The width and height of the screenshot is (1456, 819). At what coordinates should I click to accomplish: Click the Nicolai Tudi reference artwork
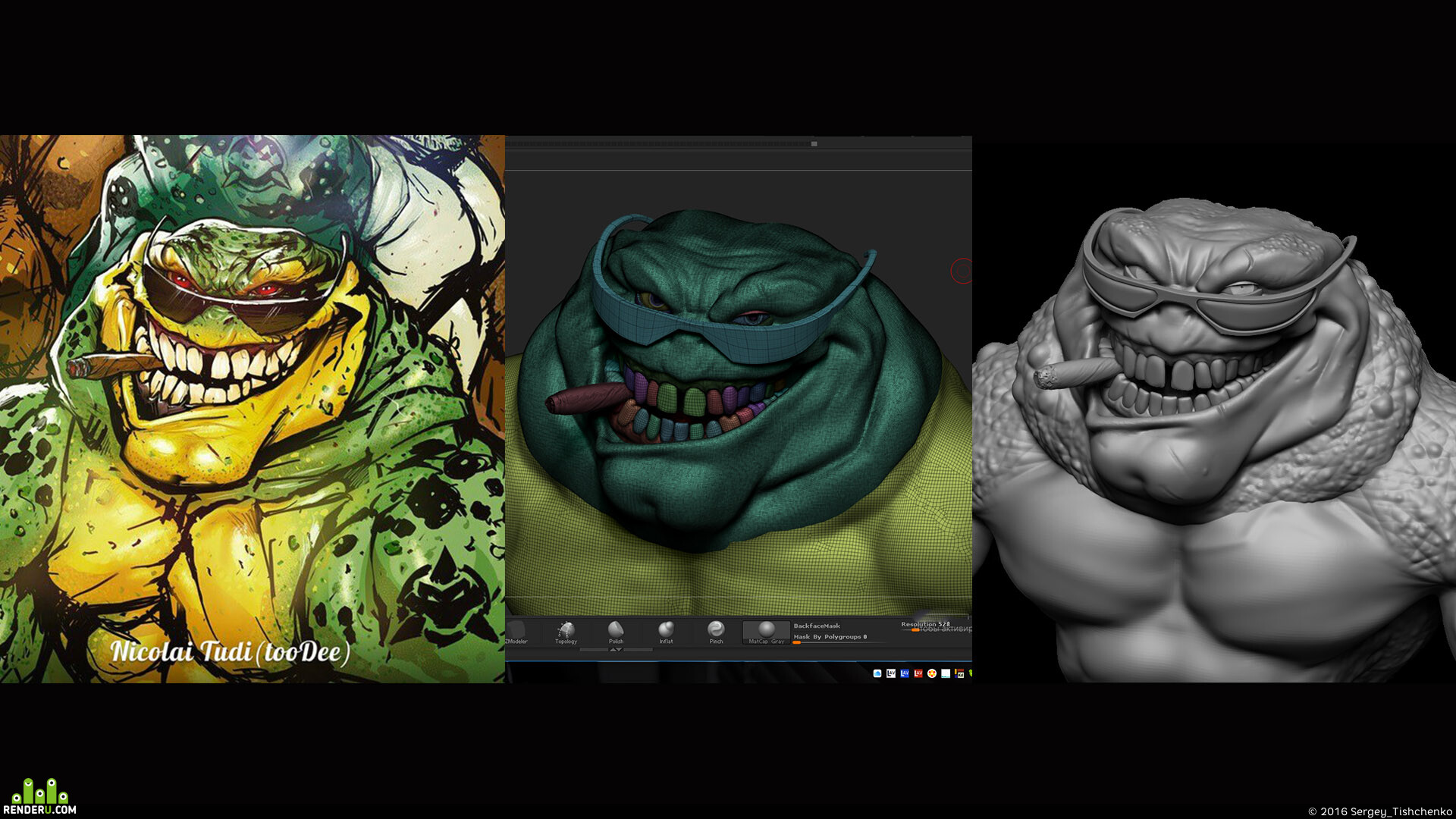[253, 409]
